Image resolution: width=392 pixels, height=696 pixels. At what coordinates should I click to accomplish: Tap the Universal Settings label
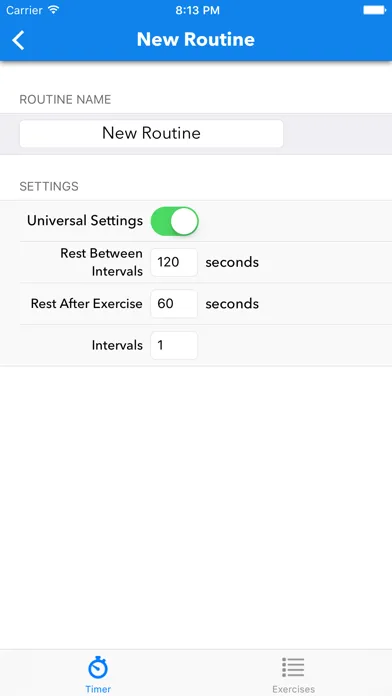click(x=85, y=221)
